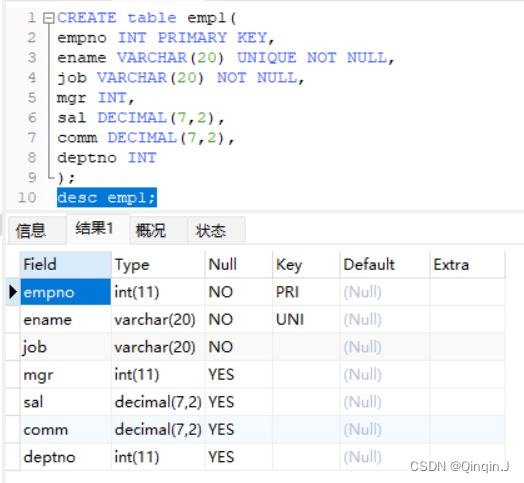Click line number 10 in the gutter

[x=27, y=198]
